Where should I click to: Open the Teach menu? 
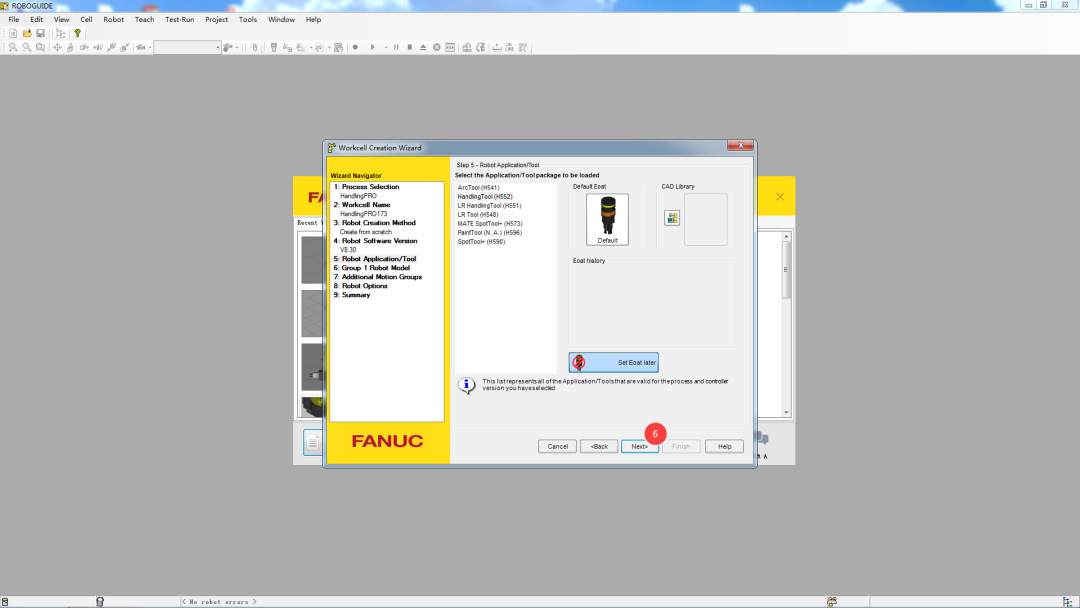[145, 19]
